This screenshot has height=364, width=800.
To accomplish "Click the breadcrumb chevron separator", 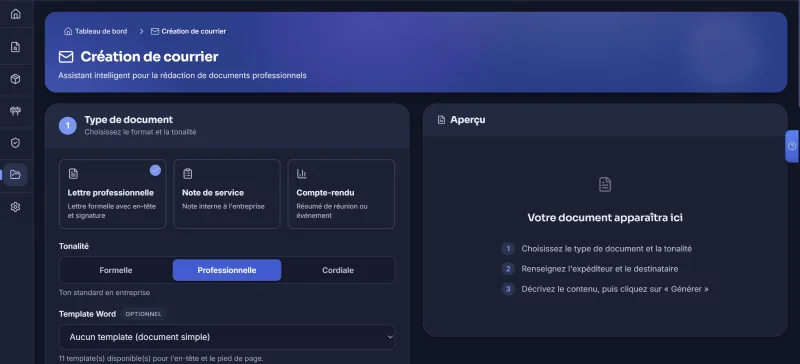I will [141, 31].
